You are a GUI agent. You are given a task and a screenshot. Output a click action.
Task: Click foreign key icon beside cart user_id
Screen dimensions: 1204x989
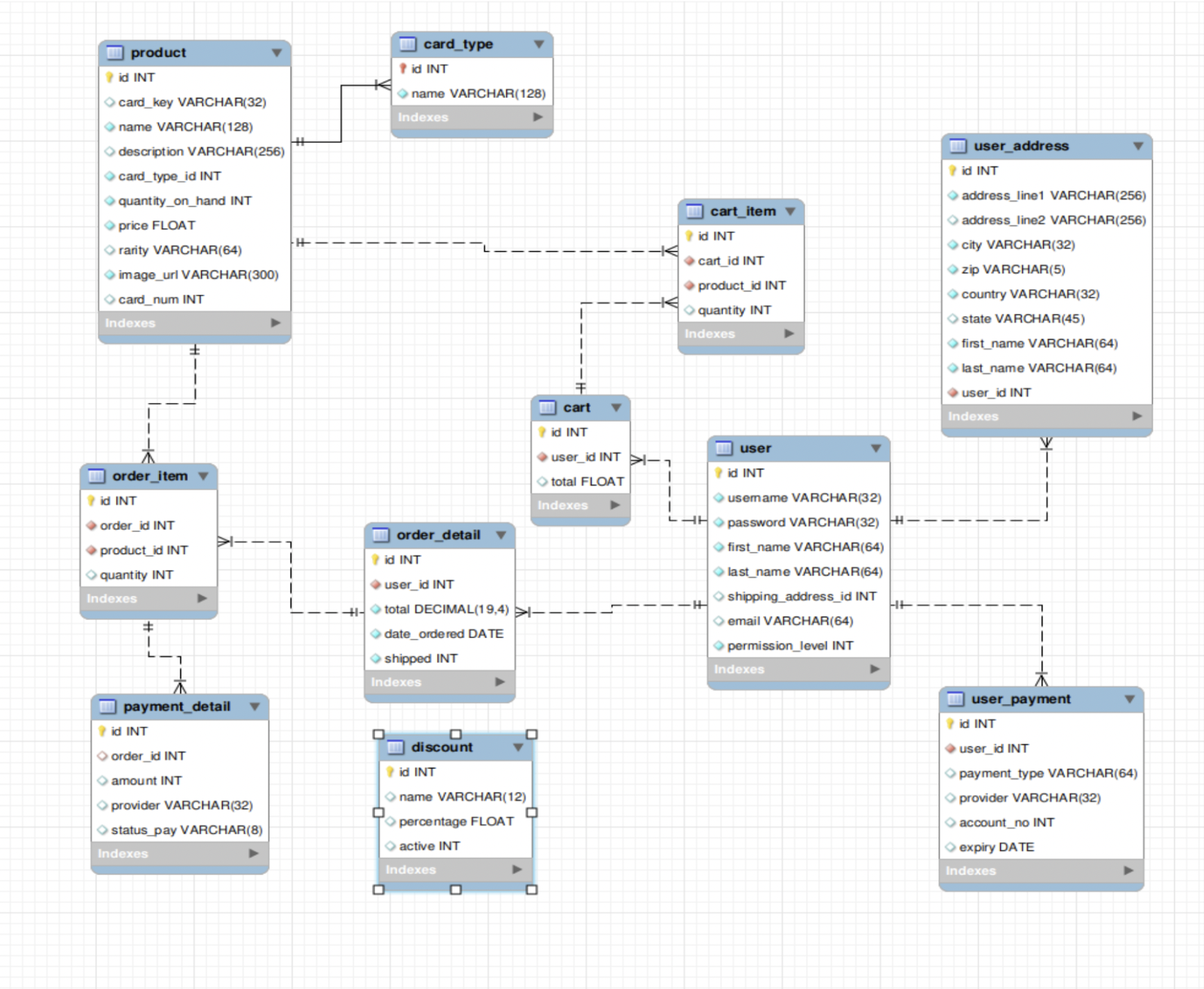point(542,458)
